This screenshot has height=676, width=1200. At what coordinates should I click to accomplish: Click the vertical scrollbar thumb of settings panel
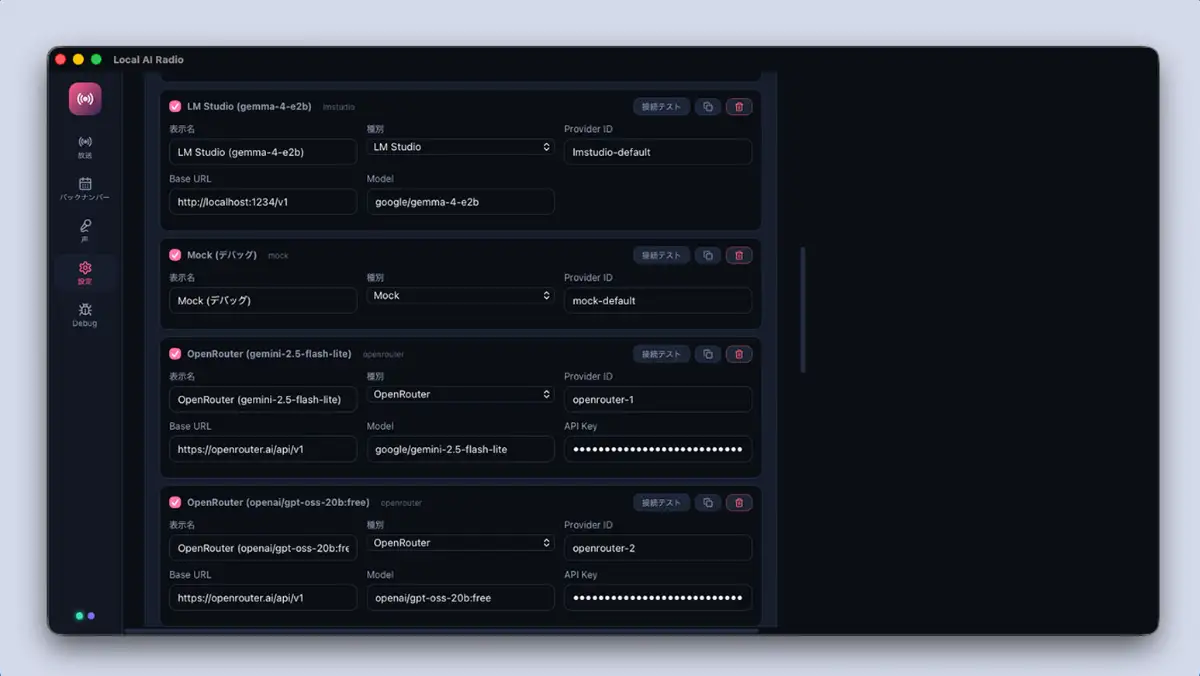803,309
